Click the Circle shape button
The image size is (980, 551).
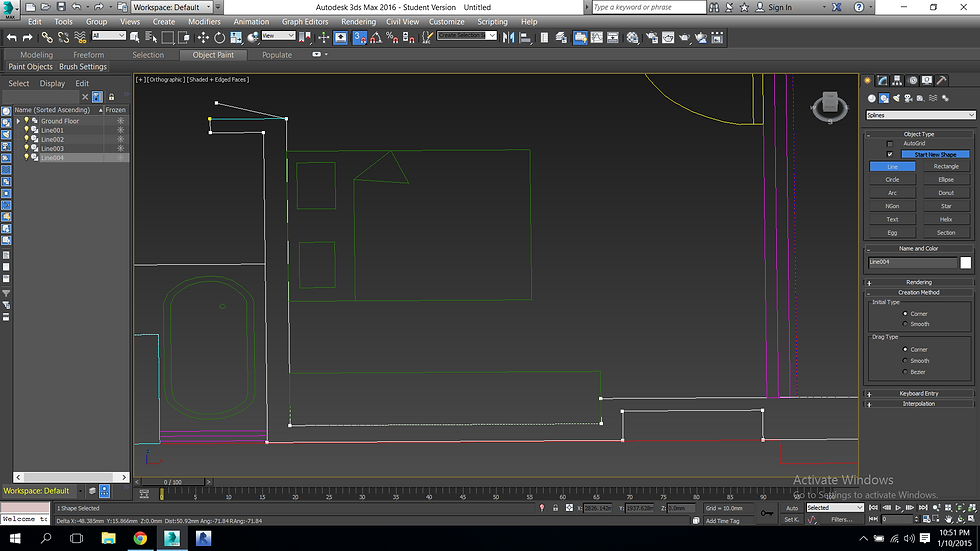point(892,179)
